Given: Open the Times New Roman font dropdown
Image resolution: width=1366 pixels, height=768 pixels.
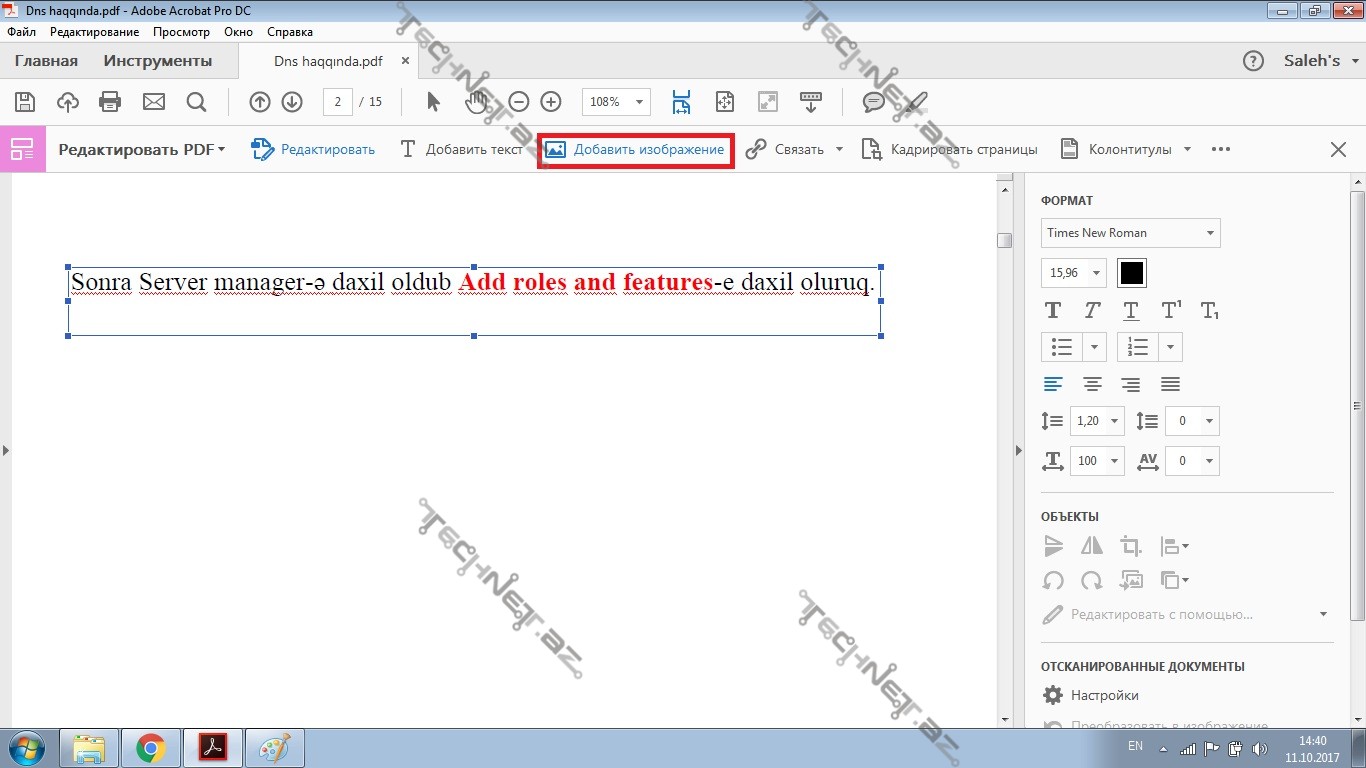Looking at the screenshot, I should pyautogui.click(x=1130, y=233).
